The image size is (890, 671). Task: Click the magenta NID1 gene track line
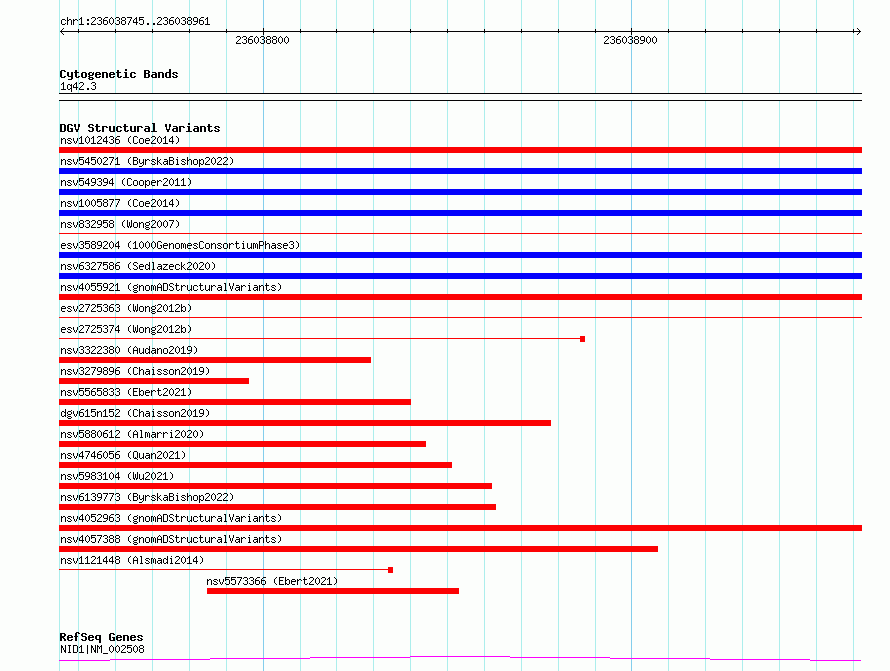click(x=460, y=659)
